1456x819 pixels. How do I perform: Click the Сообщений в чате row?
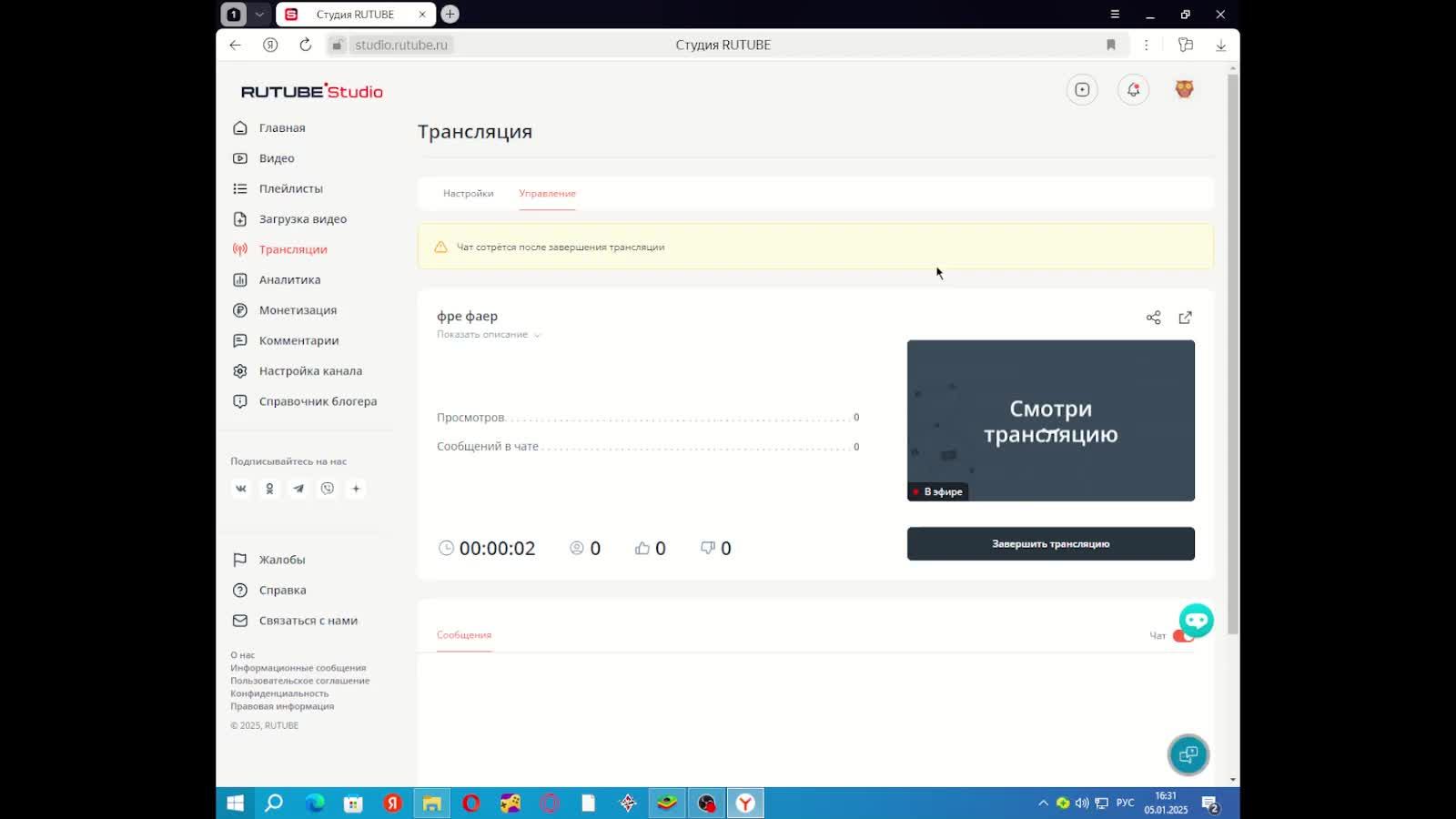tap(648, 447)
